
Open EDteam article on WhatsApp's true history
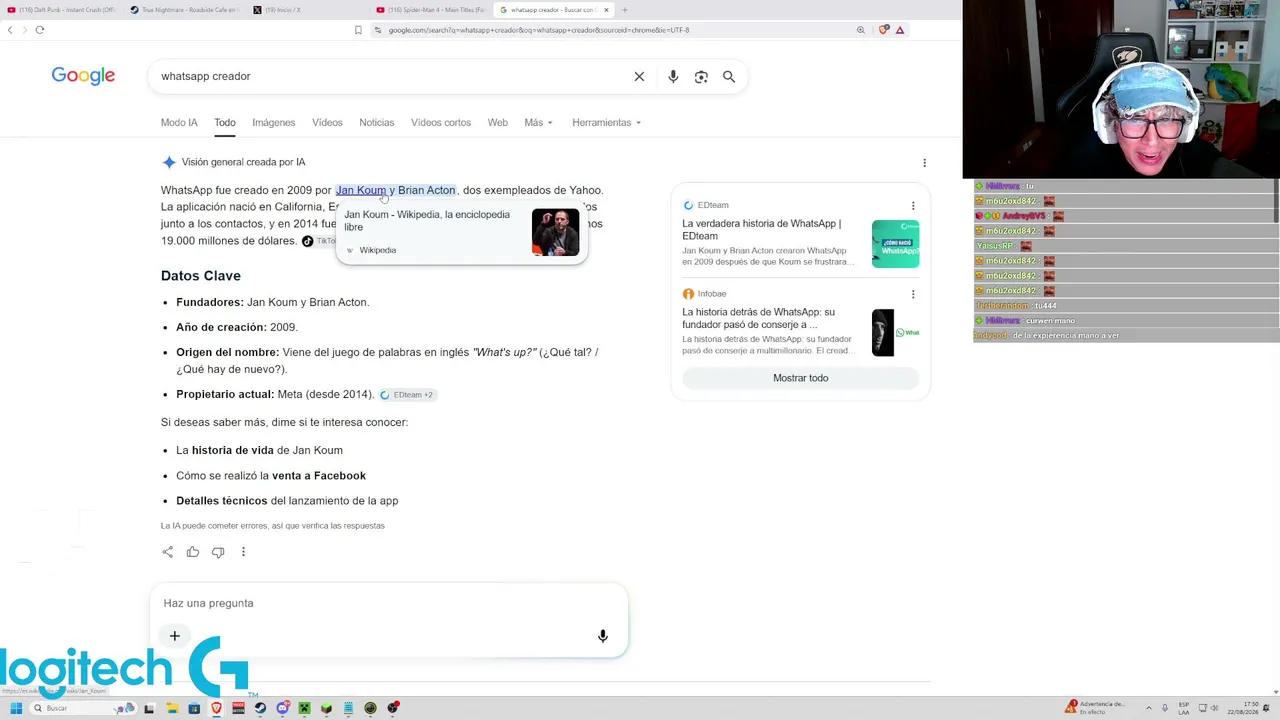pos(762,230)
